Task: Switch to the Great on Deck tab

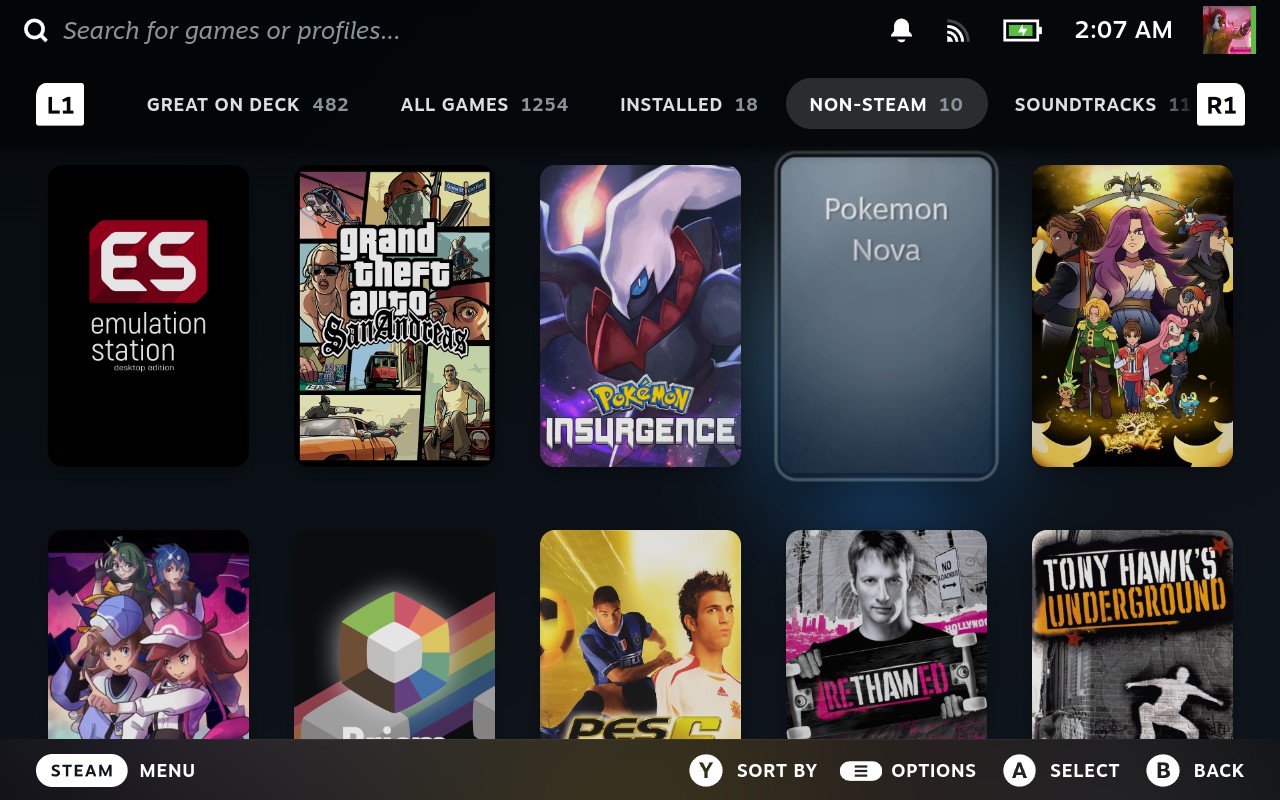Action: coord(248,105)
